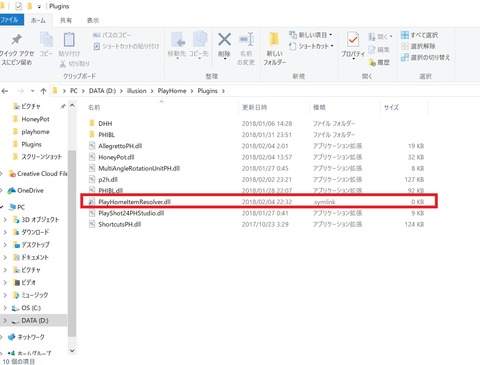This screenshot has width=480, height=365.
Task: Click the red X Delete icon
Action: [224, 40]
